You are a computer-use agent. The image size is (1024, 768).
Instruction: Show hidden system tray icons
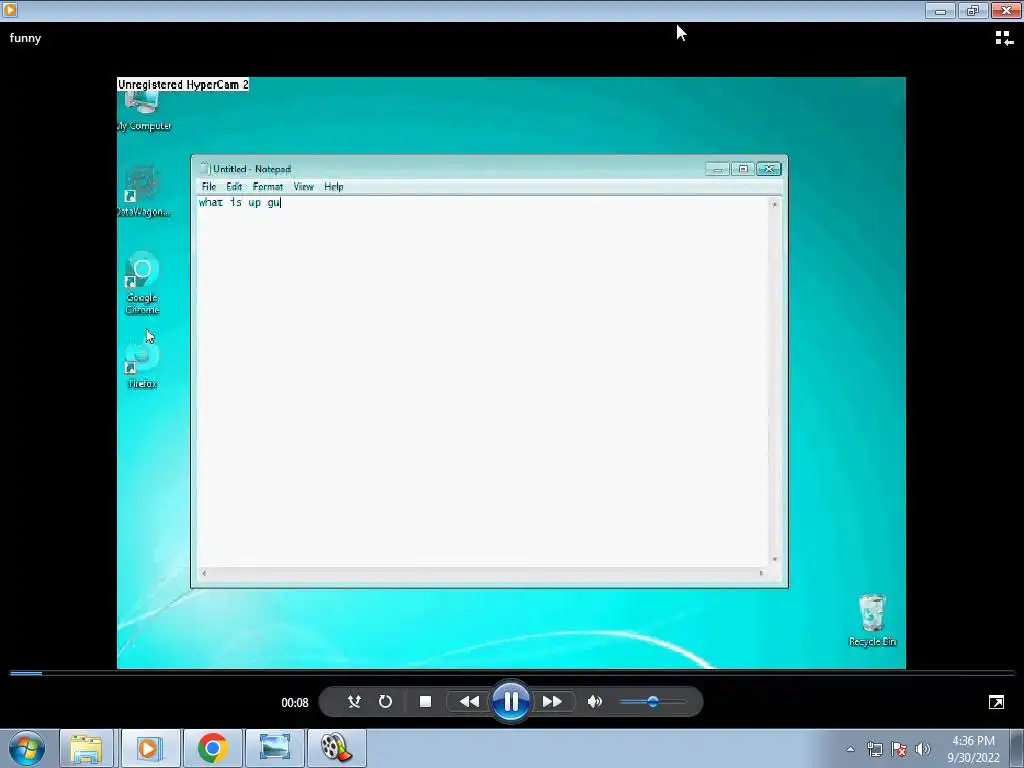[x=850, y=749]
